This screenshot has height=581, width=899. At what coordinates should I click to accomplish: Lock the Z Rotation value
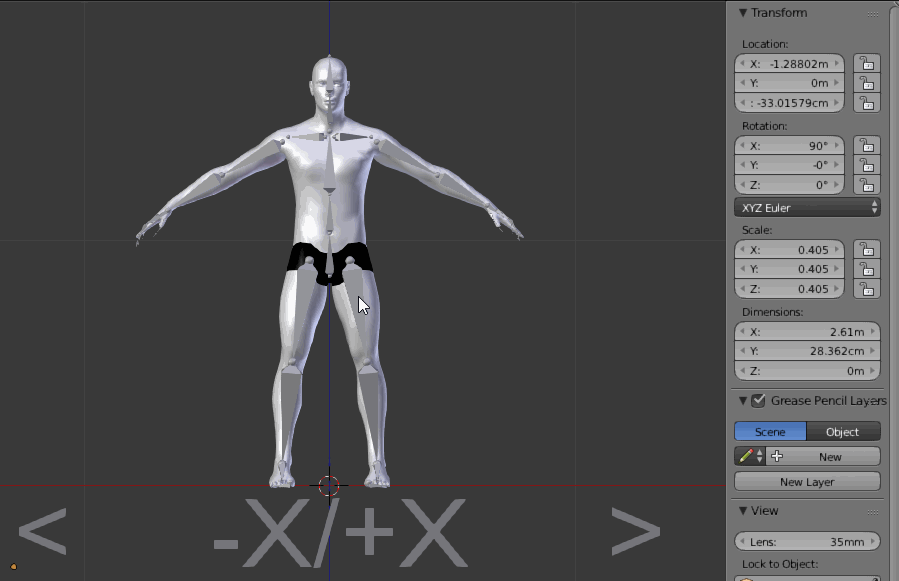(x=866, y=184)
